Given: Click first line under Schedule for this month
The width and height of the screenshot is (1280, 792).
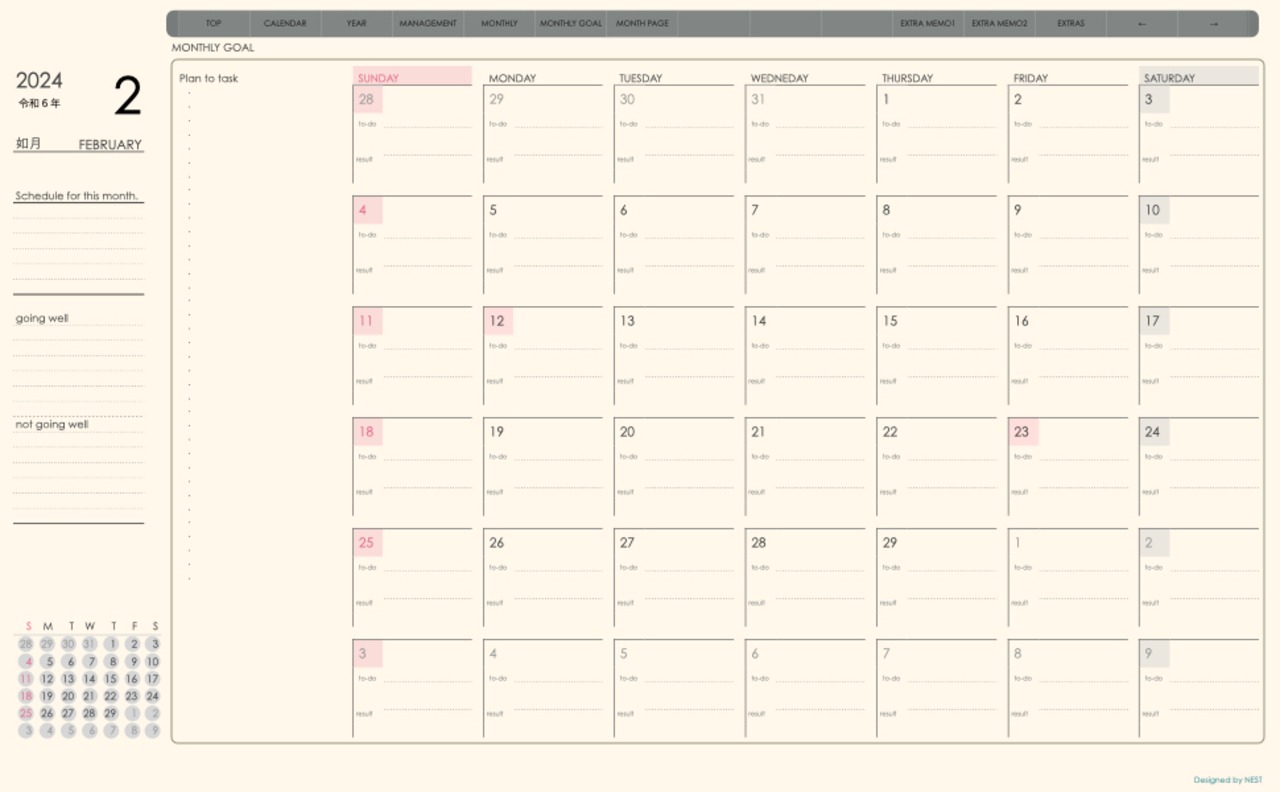Looking at the screenshot, I should 78,217.
